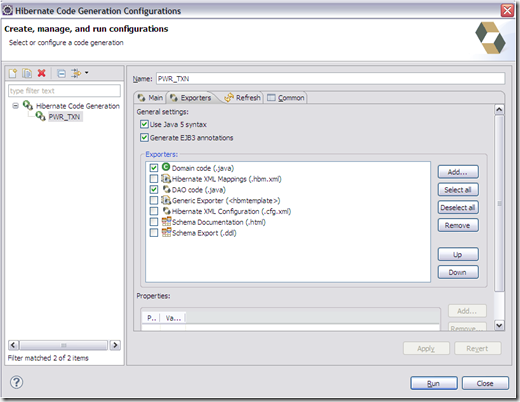Click the Hibernate Code Generation node icon
The image size is (520, 402).
point(28,105)
